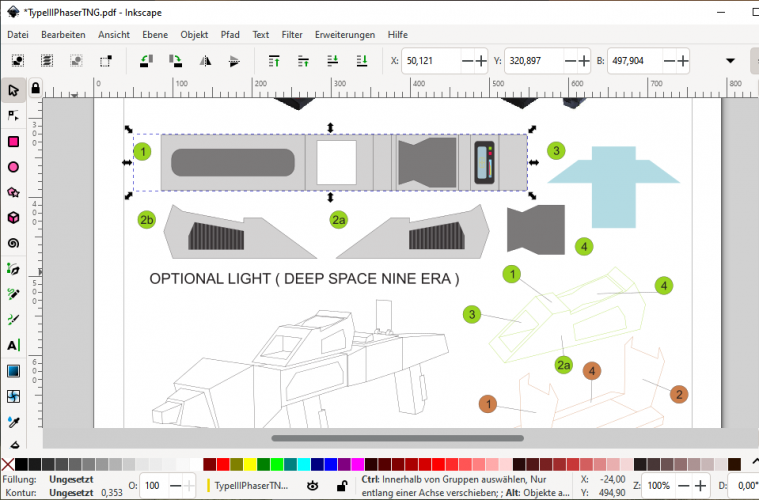Pick the magenta palette swatch
This screenshot has height=500, width=759.
[358, 465]
